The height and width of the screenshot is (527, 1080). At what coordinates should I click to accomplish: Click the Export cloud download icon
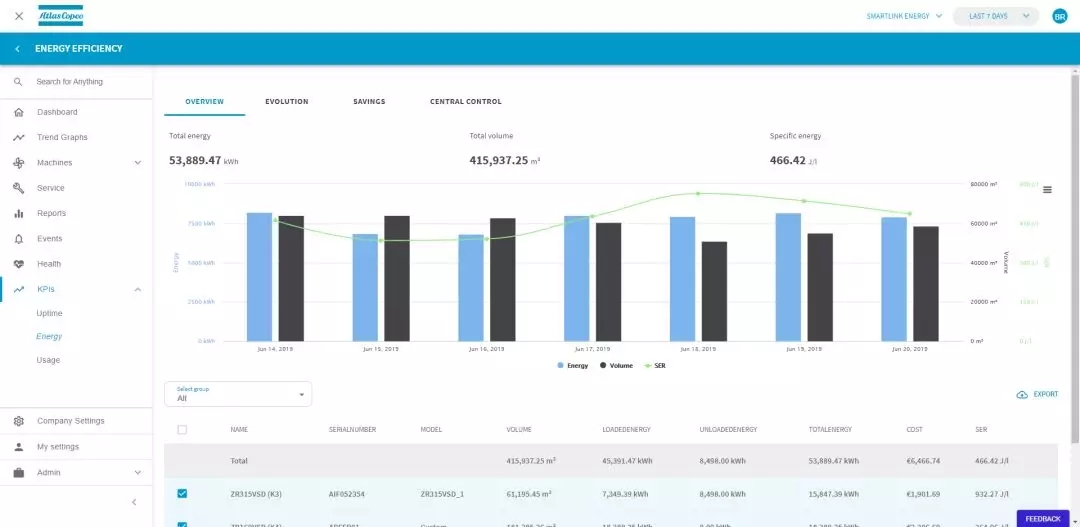pyautogui.click(x=1022, y=395)
